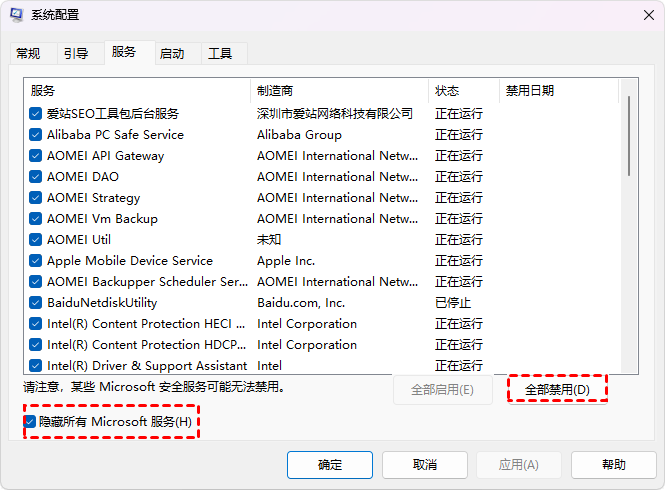Image resolution: width=665 pixels, height=490 pixels.
Task: Toggle the Alibaba PC Safe Service checkbox
Action: (36, 135)
